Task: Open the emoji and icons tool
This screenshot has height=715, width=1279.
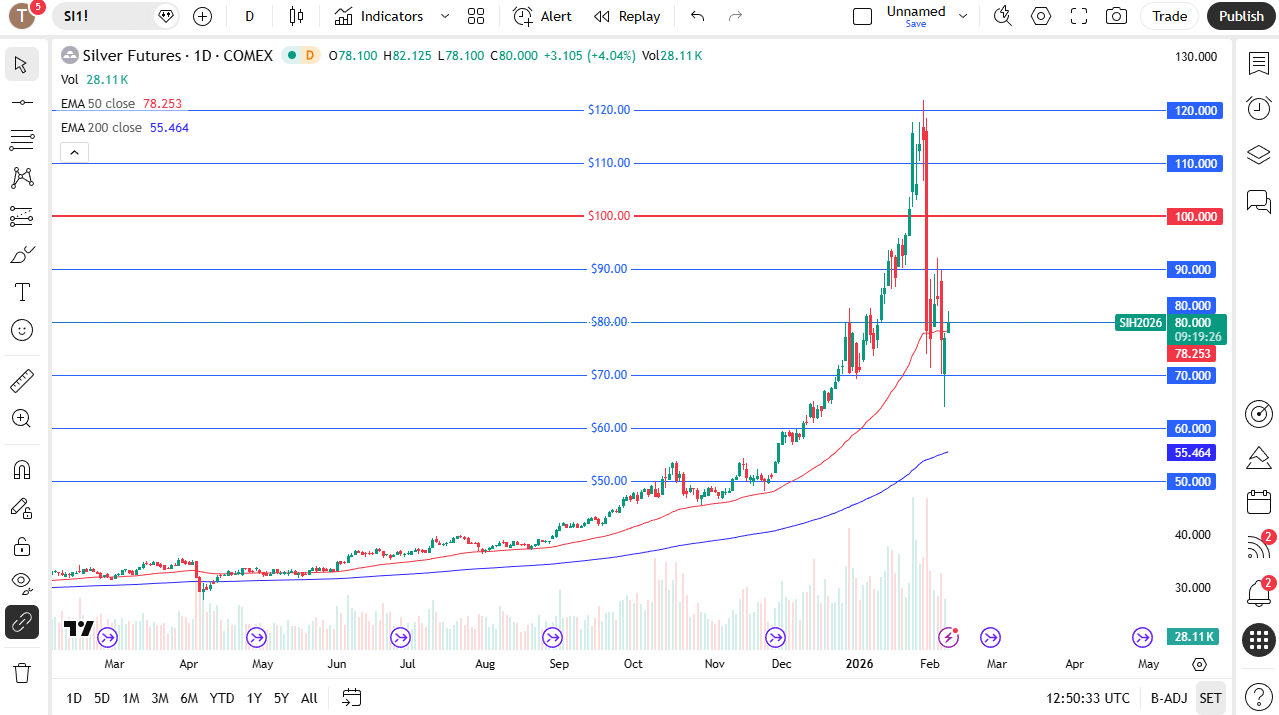Action: point(21,330)
